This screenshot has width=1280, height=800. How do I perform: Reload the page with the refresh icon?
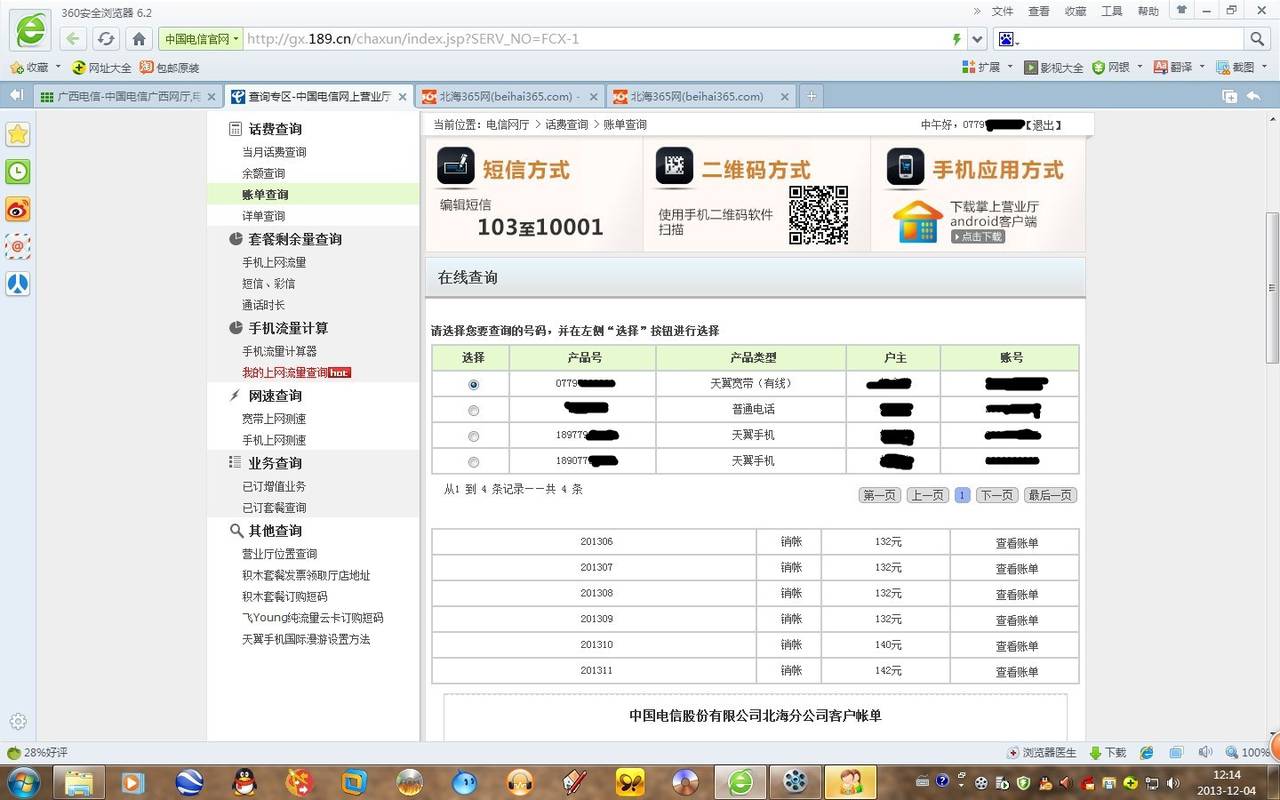106,39
